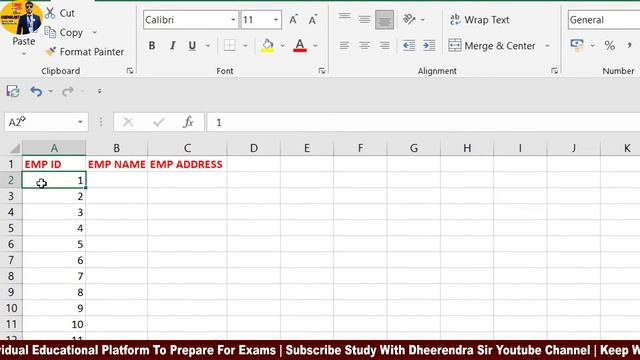The width and height of the screenshot is (640, 360).
Task: Apply cell Borders button
Action: pyautogui.click(x=230, y=45)
